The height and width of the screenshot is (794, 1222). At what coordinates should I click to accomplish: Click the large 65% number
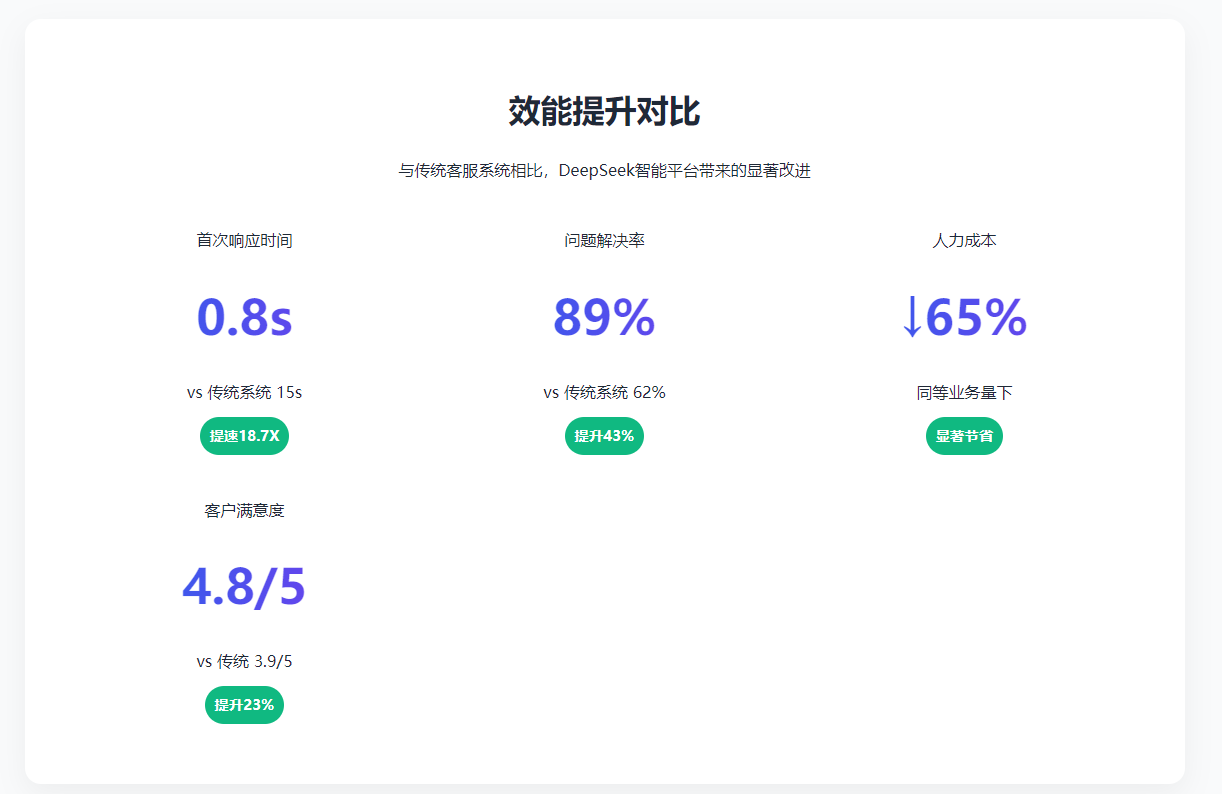[x=976, y=318]
